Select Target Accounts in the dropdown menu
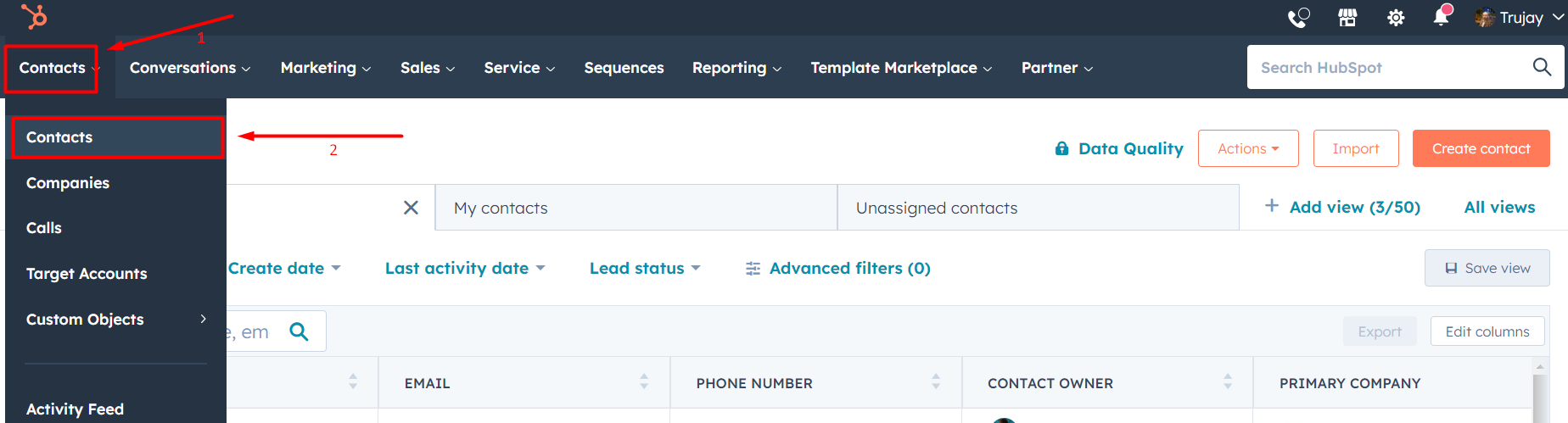1568x423 pixels. coord(87,274)
